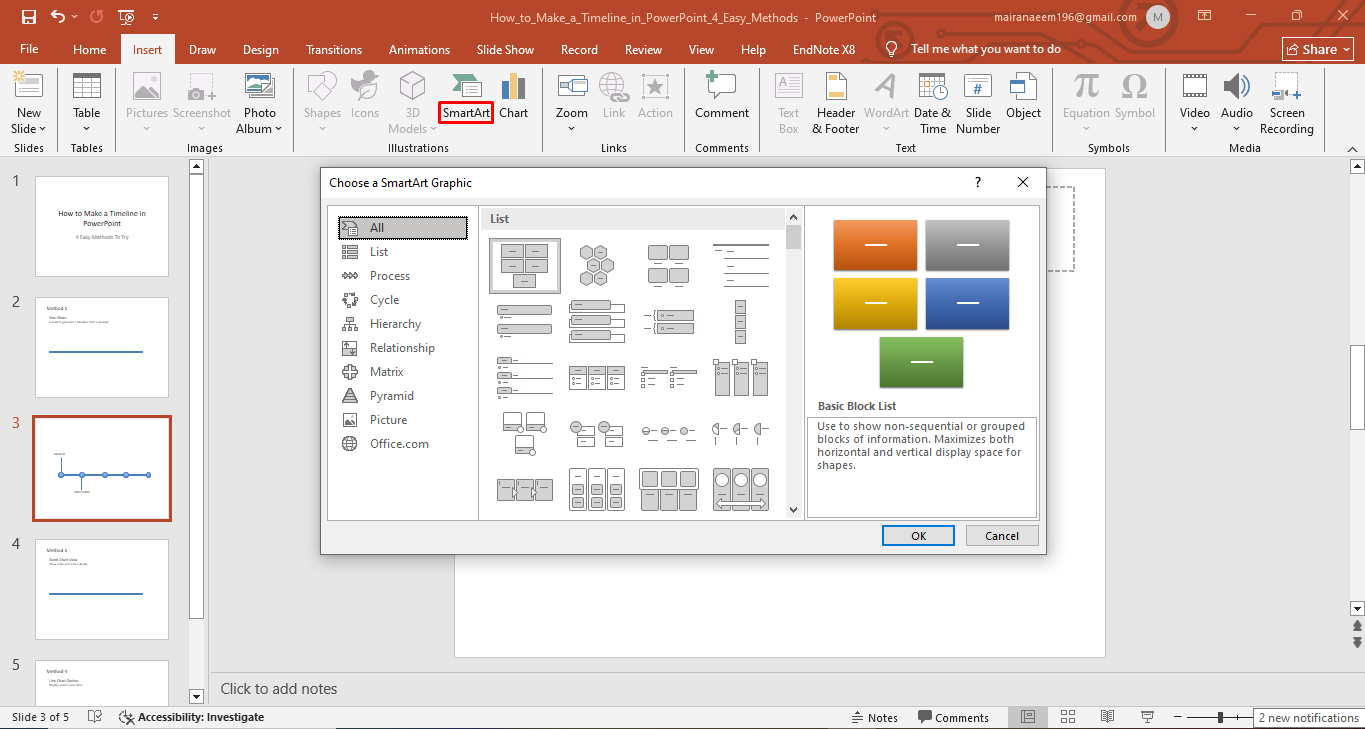Click to add notes area
The width and height of the screenshot is (1365, 729).
(x=279, y=688)
